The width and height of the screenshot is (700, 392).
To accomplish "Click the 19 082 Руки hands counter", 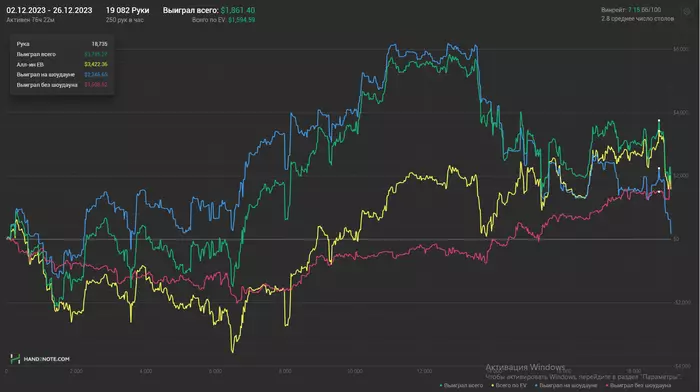I will coord(128,10).
